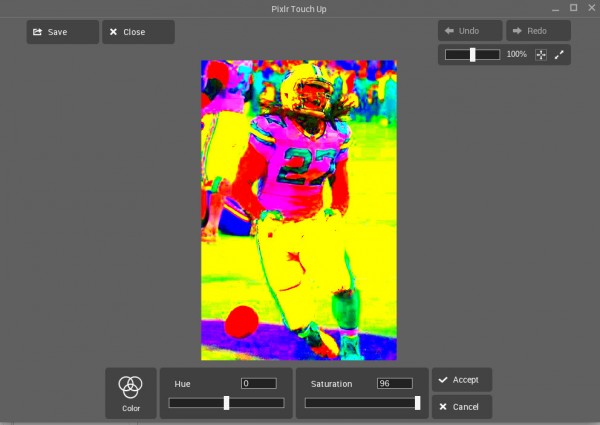Minimize the Pixlr Touch Up window
The width and height of the screenshot is (600, 425).
tap(556, 8)
